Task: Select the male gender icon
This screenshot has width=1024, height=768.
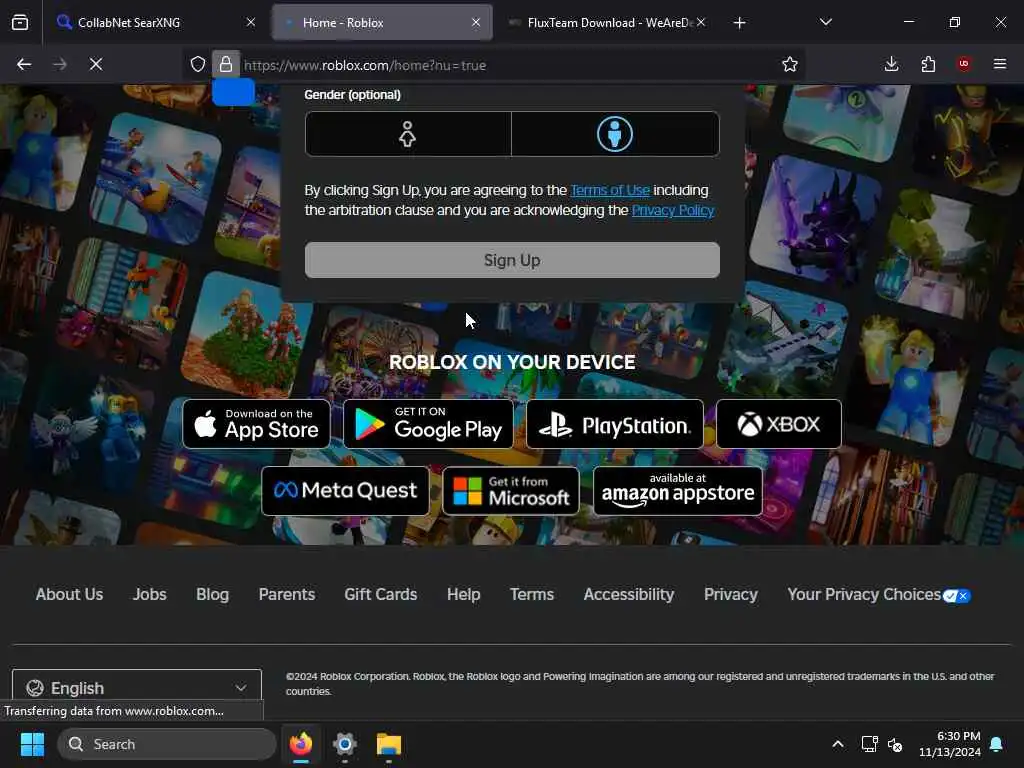Action: (x=615, y=134)
